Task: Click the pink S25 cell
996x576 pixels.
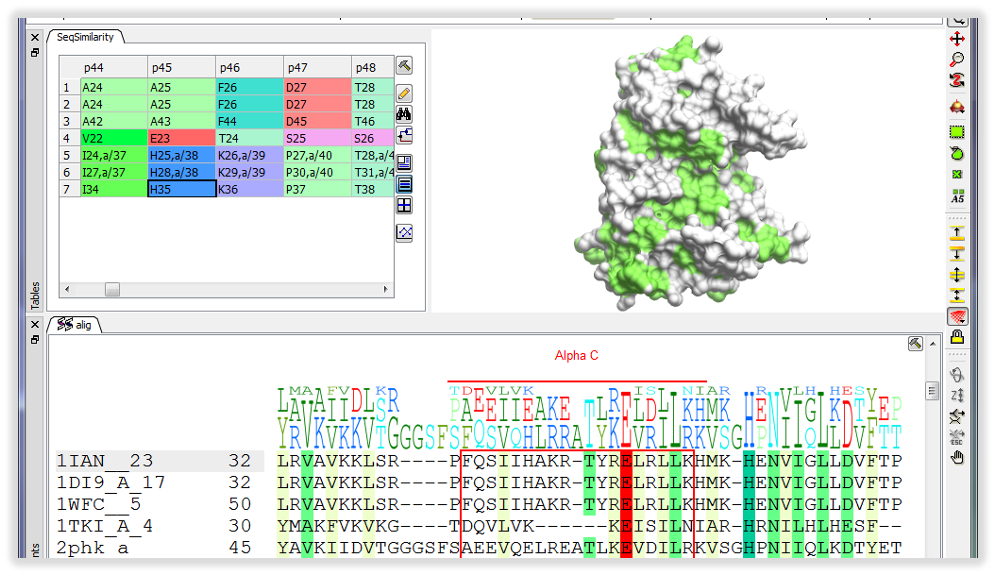Action: pos(318,138)
